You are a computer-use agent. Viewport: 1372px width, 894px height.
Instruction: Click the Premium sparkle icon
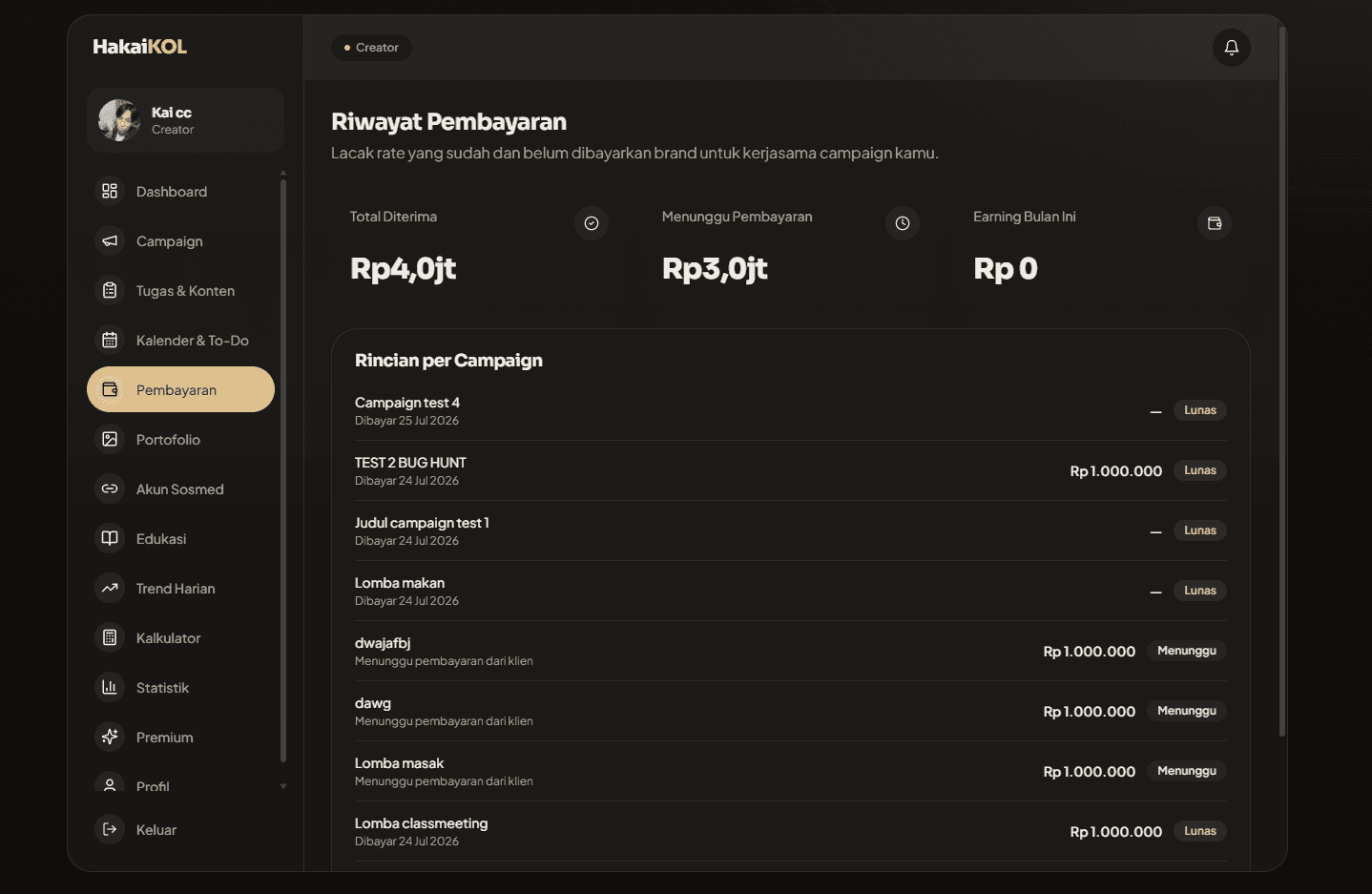tap(110, 737)
